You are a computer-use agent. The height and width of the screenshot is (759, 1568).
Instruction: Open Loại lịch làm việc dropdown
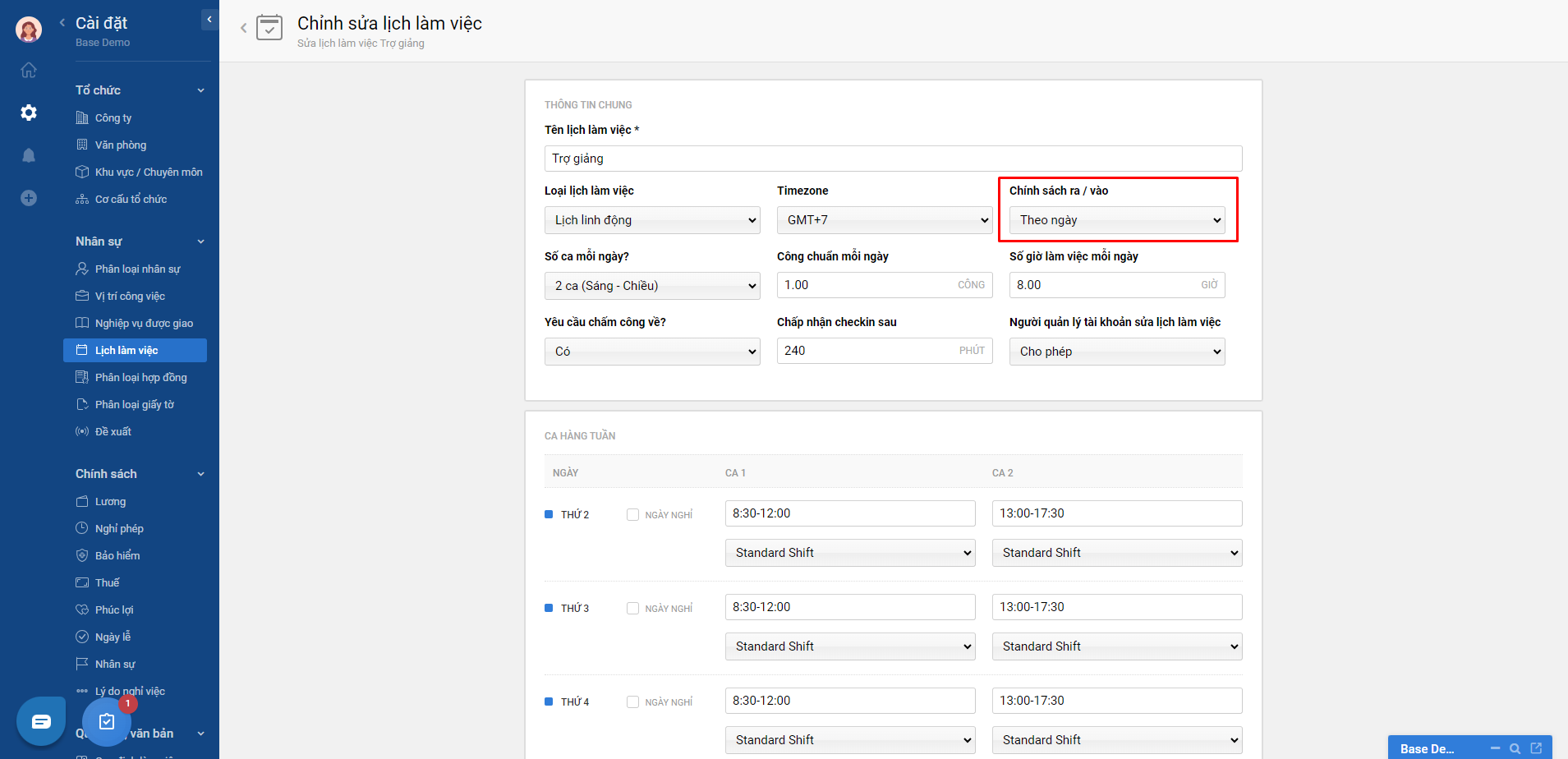point(652,220)
